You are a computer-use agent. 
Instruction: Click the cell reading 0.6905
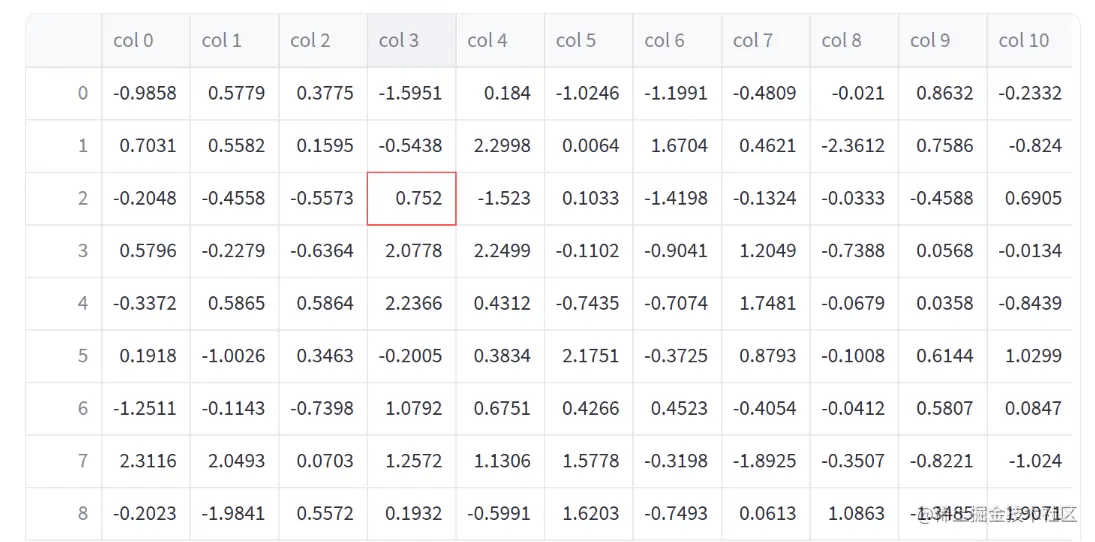pyautogui.click(x=1030, y=198)
